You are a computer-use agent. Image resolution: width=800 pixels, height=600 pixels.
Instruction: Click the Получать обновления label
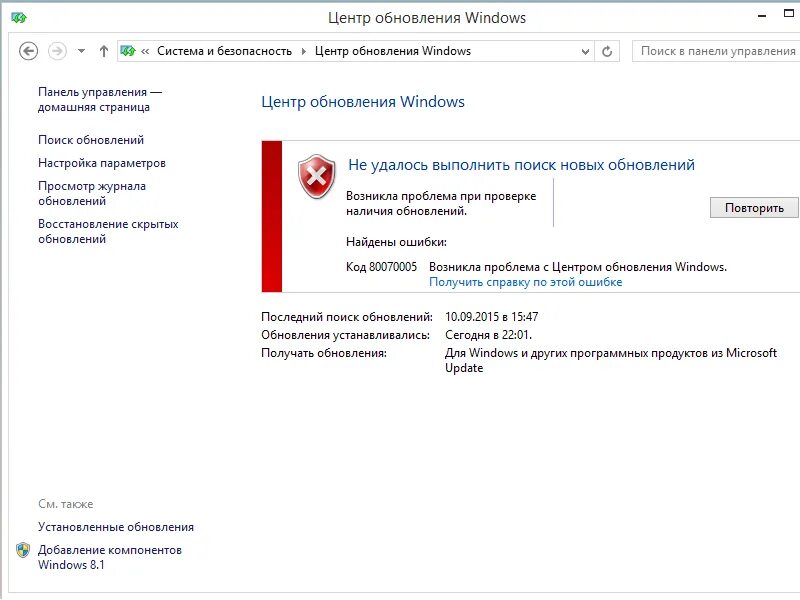coord(324,353)
